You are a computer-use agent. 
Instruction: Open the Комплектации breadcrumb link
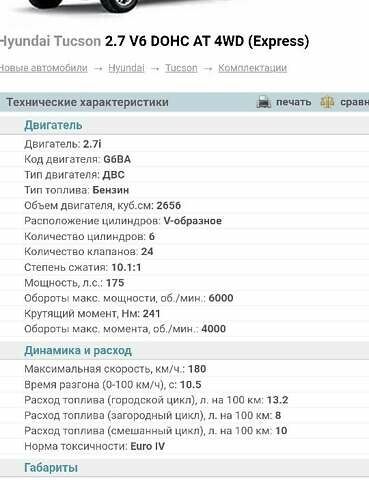point(252,68)
